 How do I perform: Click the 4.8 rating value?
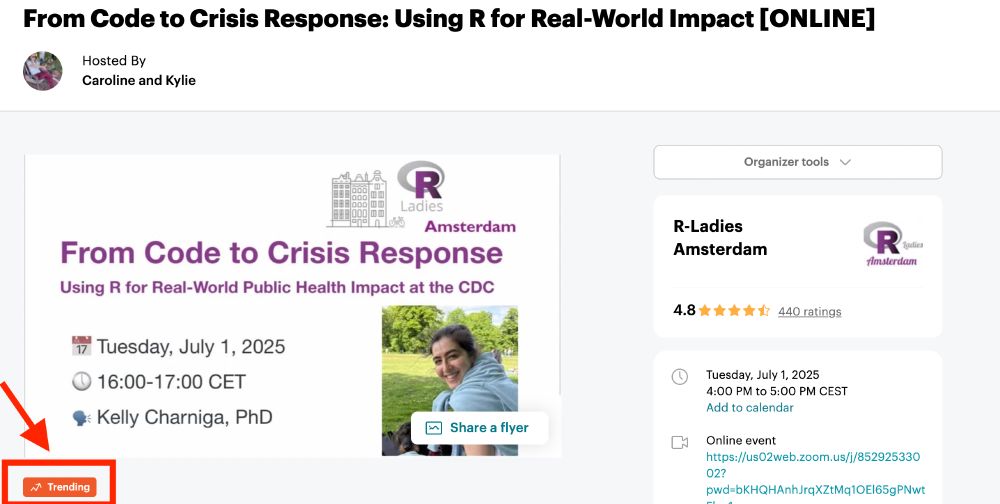coord(684,311)
